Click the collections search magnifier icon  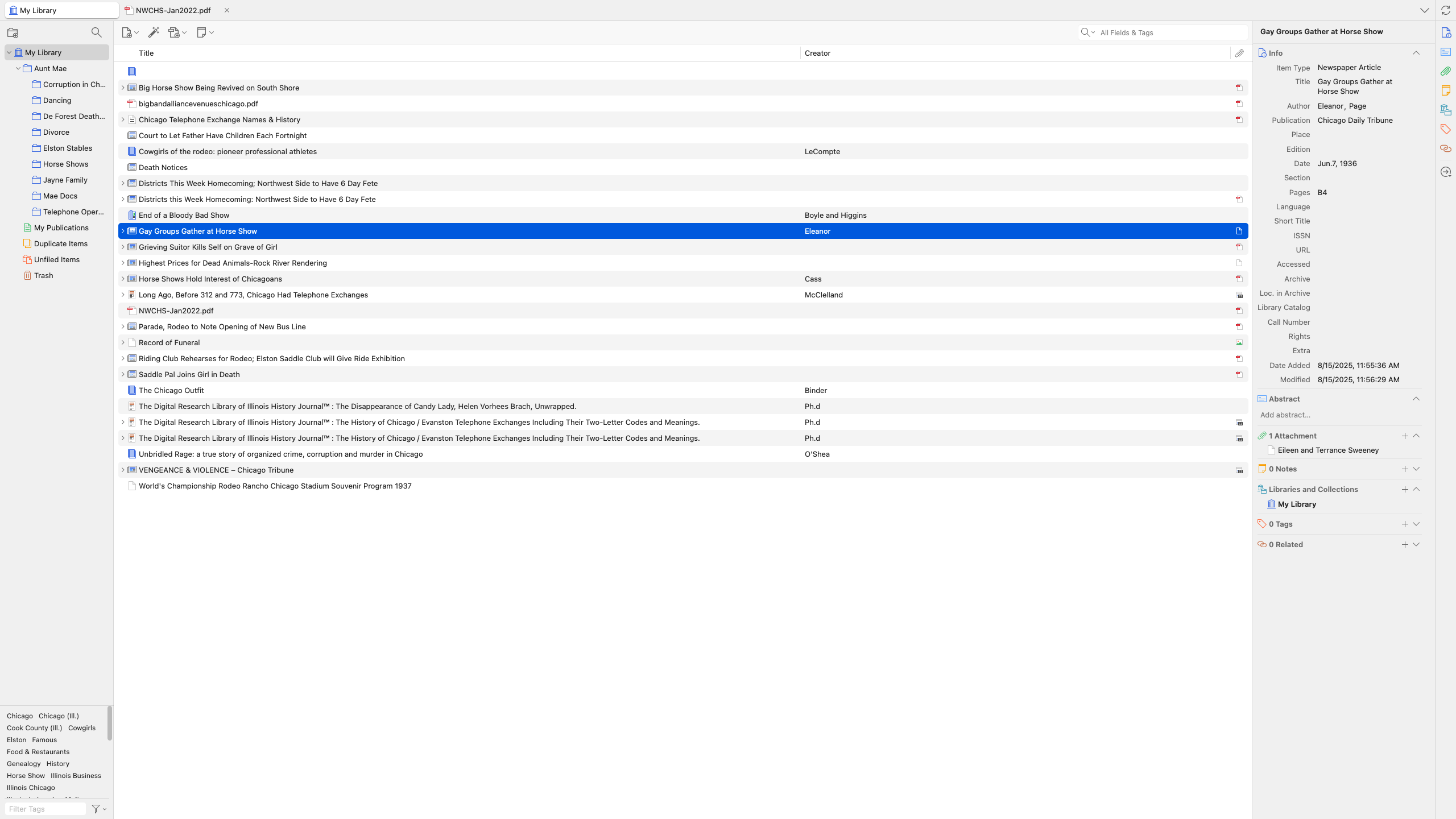[x=96, y=32]
